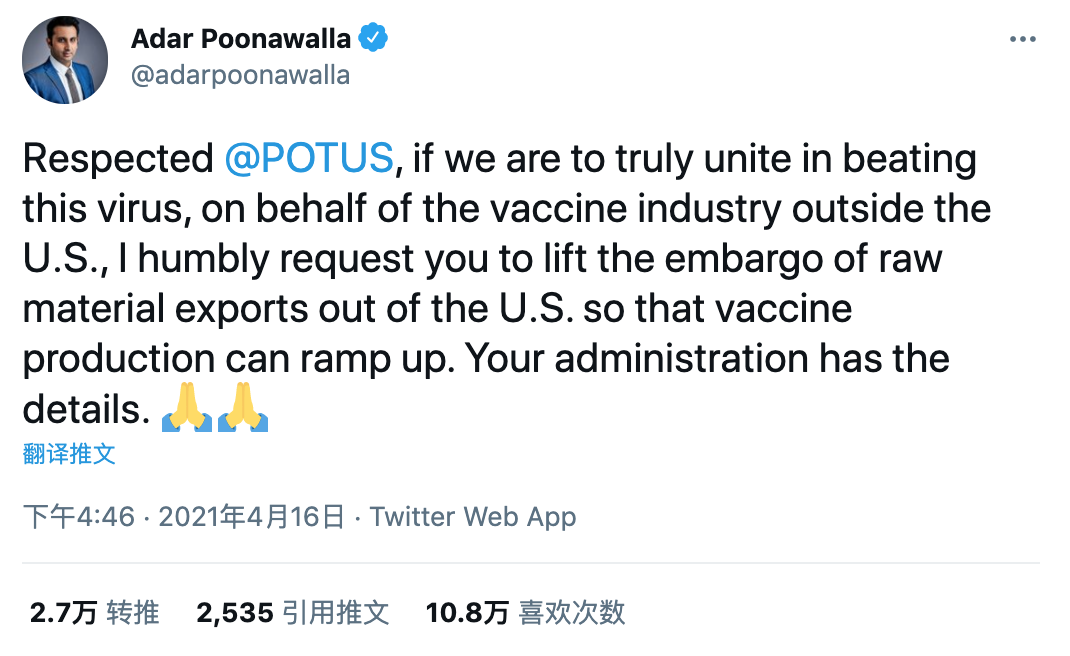Click Adar Poonawalla's profile photo
The image size is (1070, 656).
tap(65, 60)
